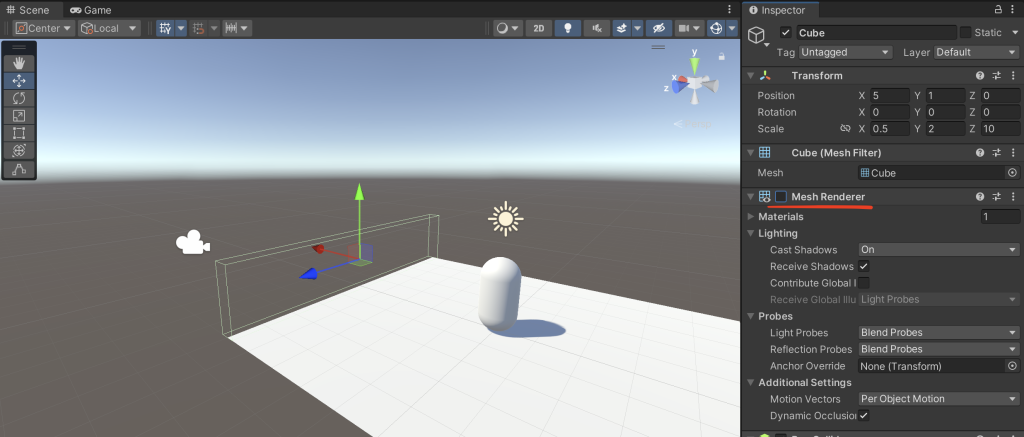Uncheck the Receive Shadows checkbox
This screenshot has height=437, width=1024.
coord(864,267)
